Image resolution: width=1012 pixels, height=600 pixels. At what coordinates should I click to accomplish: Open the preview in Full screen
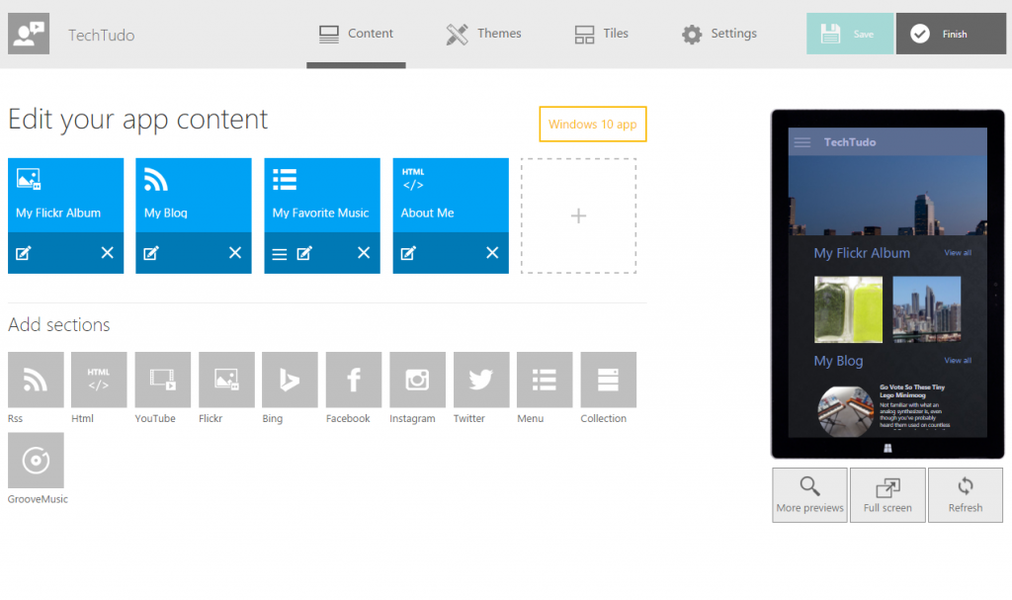click(x=887, y=495)
